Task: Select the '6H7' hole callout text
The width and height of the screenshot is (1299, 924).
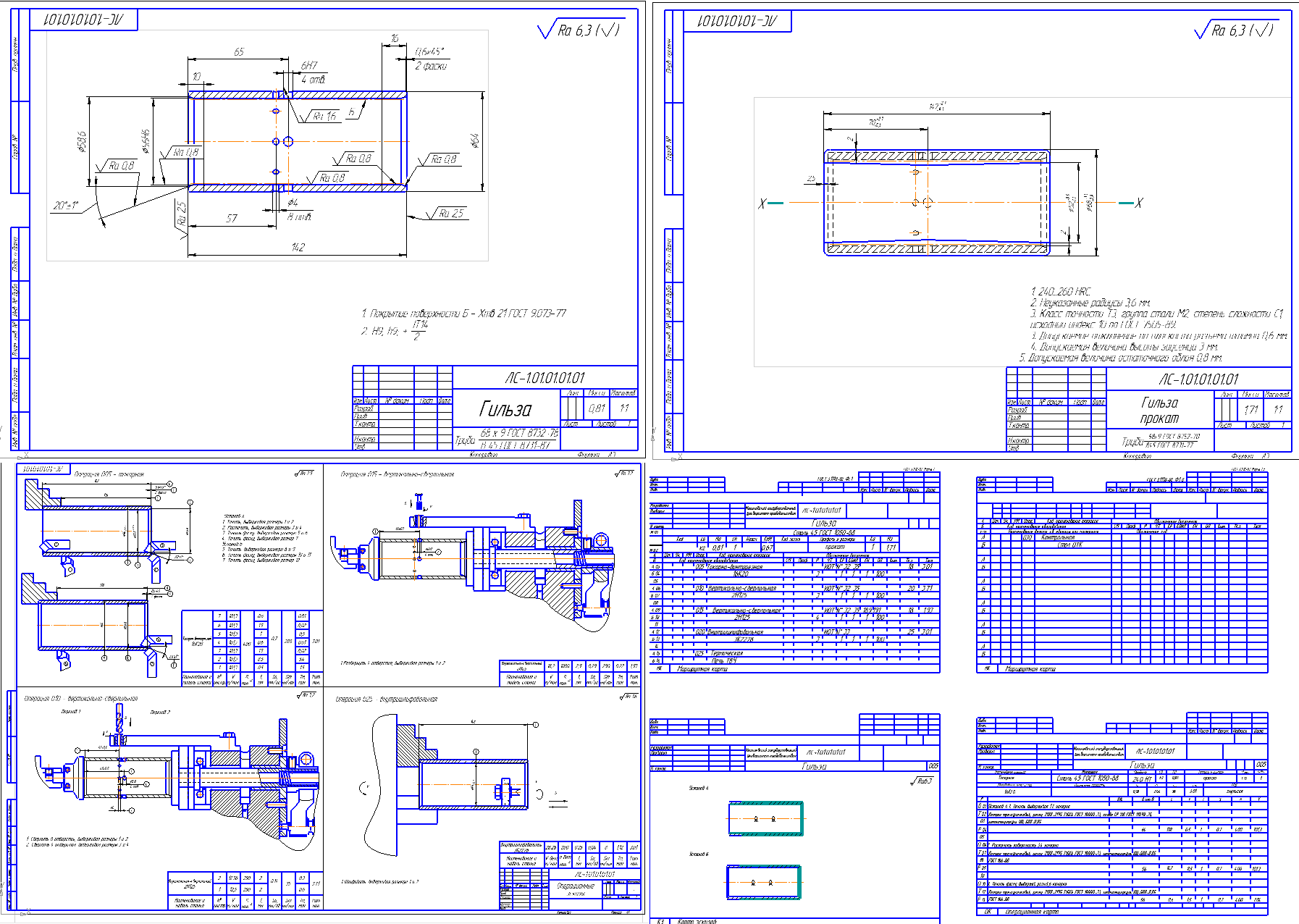Action: [x=309, y=65]
